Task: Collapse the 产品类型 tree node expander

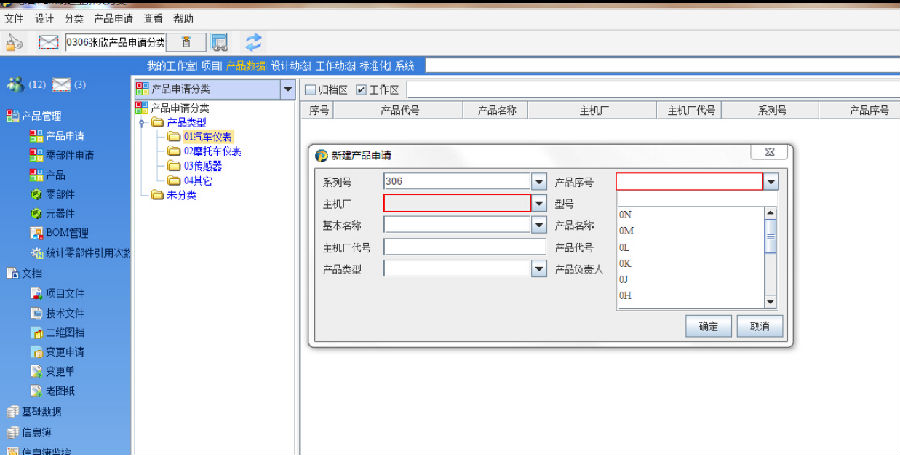Action: pos(142,123)
